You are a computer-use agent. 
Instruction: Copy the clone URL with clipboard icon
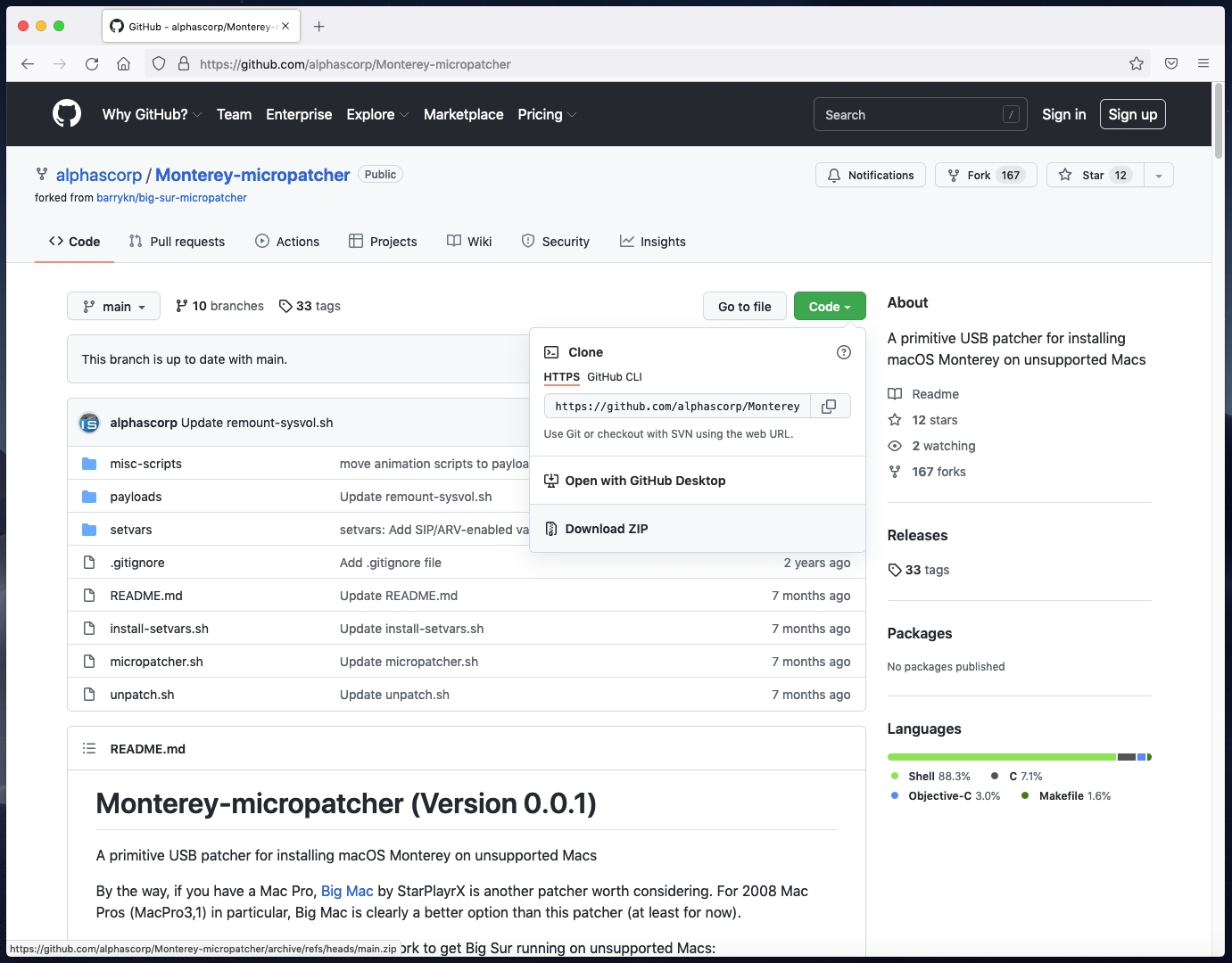(x=830, y=407)
